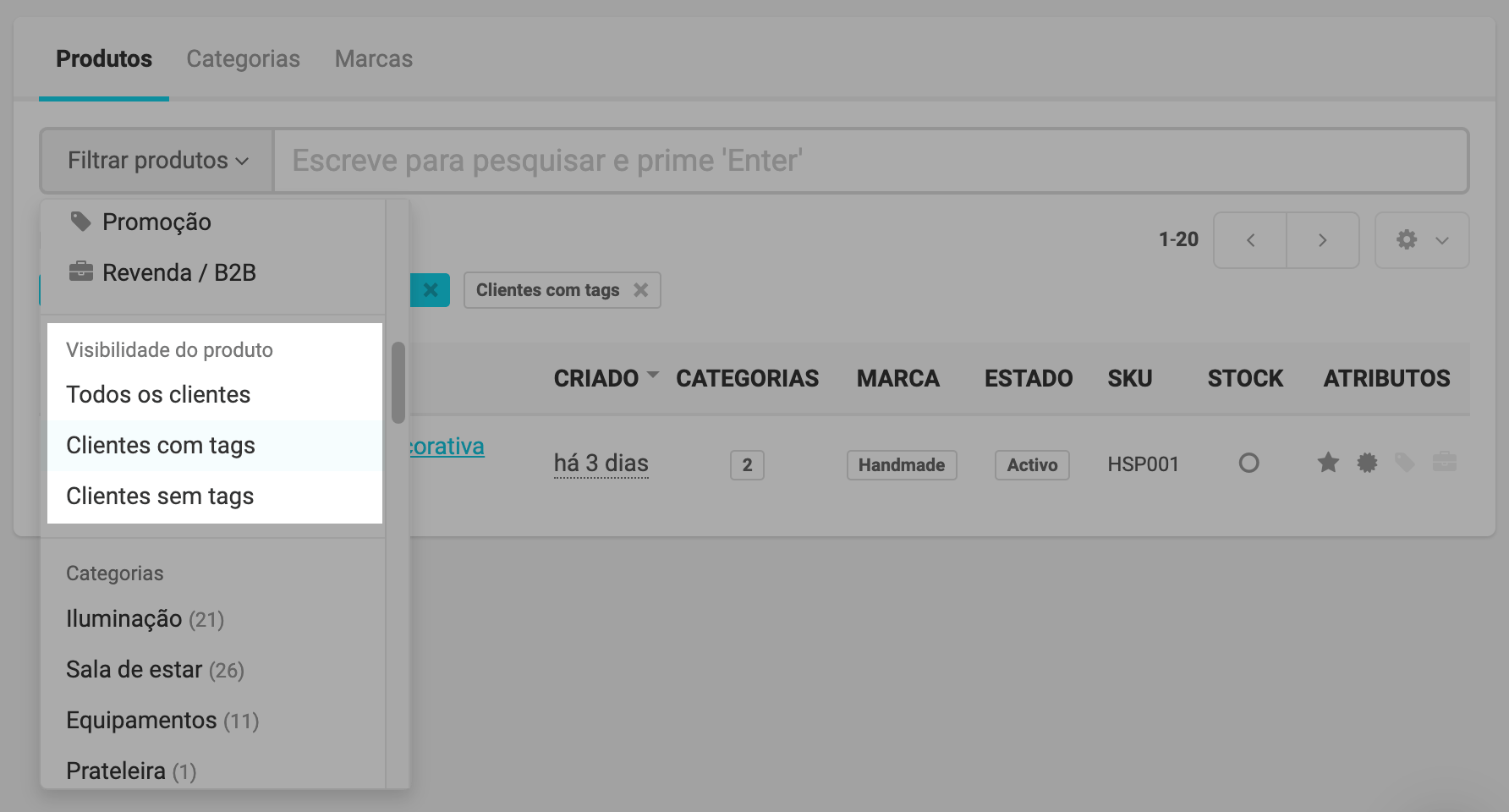Click the new-badge icon in Atributos column
The width and height of the screenshot is (1509, 812).
[1367, 463]
